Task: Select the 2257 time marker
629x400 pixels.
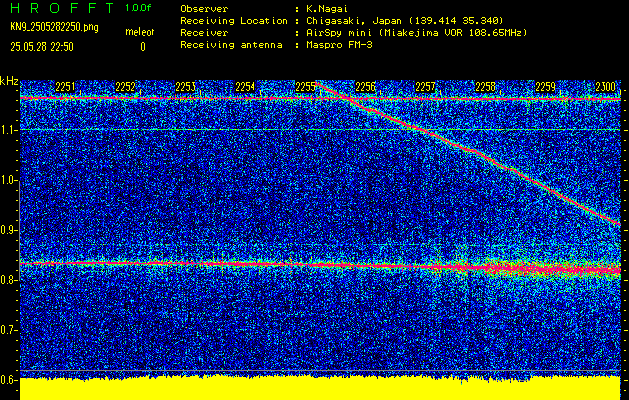Action: coord(425,87)
